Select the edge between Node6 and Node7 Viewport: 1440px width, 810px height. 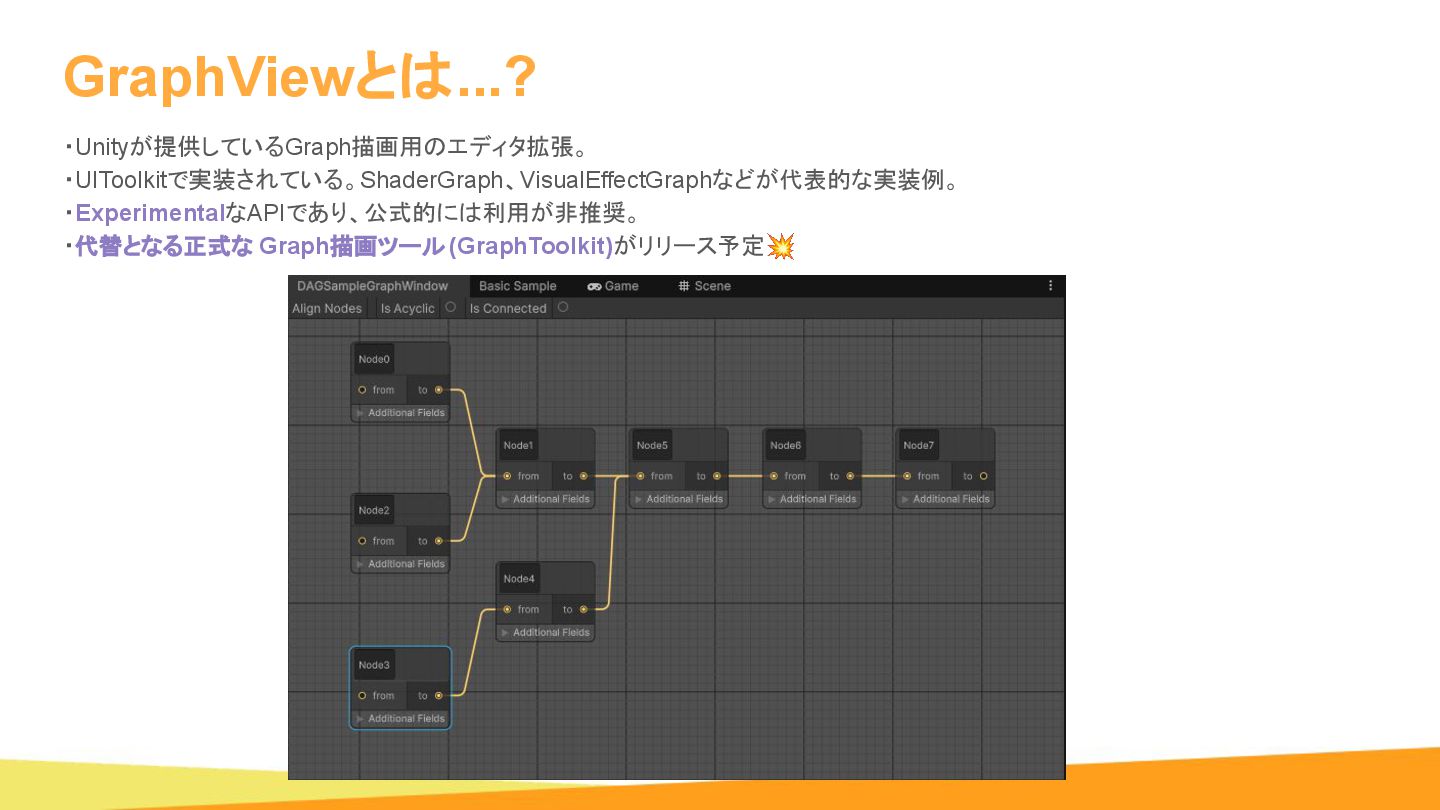[878, 476]
